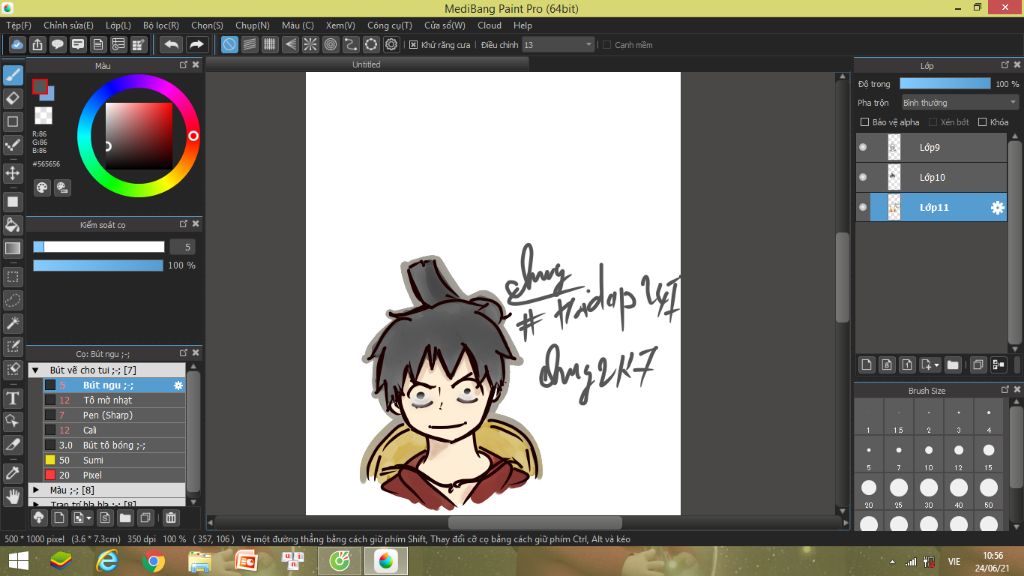
Task: Switch to Untitled canvas tab
Action: 366,65
